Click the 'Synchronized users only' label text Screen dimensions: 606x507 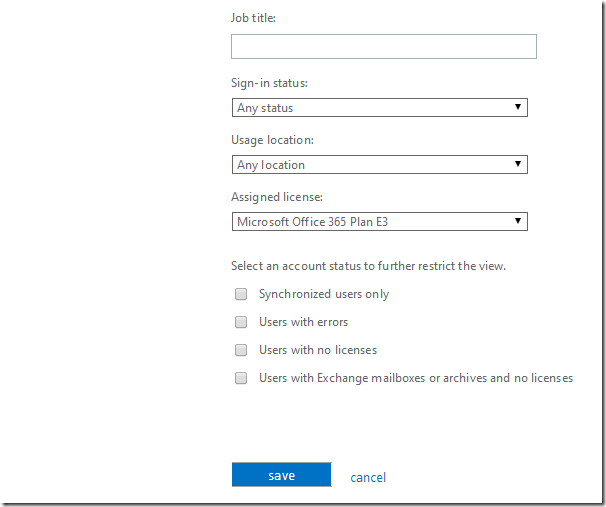click(x=324, y=294)
